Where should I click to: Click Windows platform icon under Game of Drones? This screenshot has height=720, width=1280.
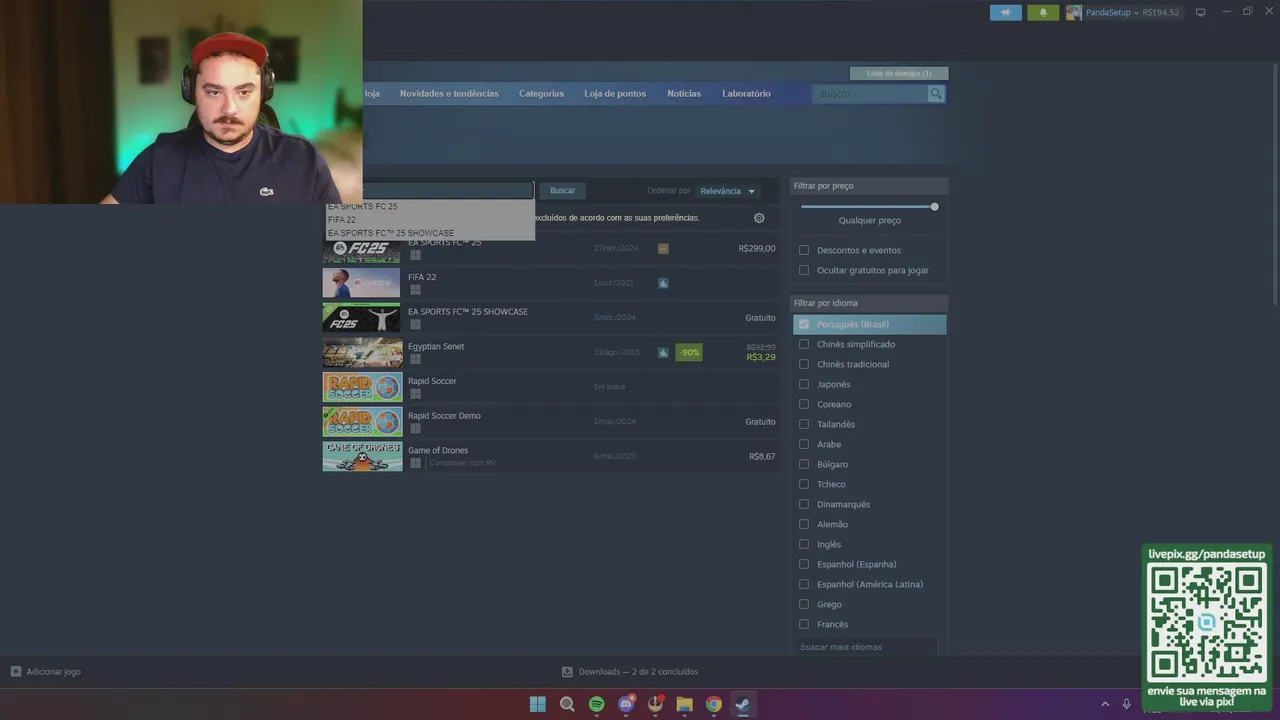pos(415,463)
